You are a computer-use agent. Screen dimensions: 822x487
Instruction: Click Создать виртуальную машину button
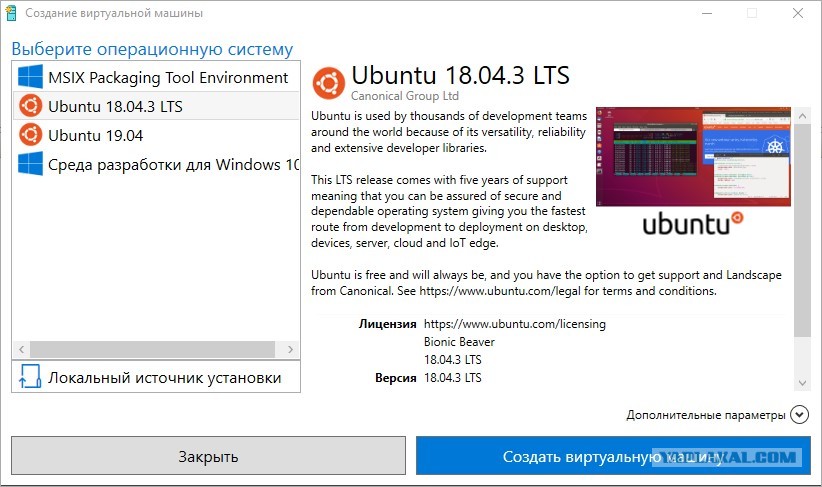[x=613, y=456]
